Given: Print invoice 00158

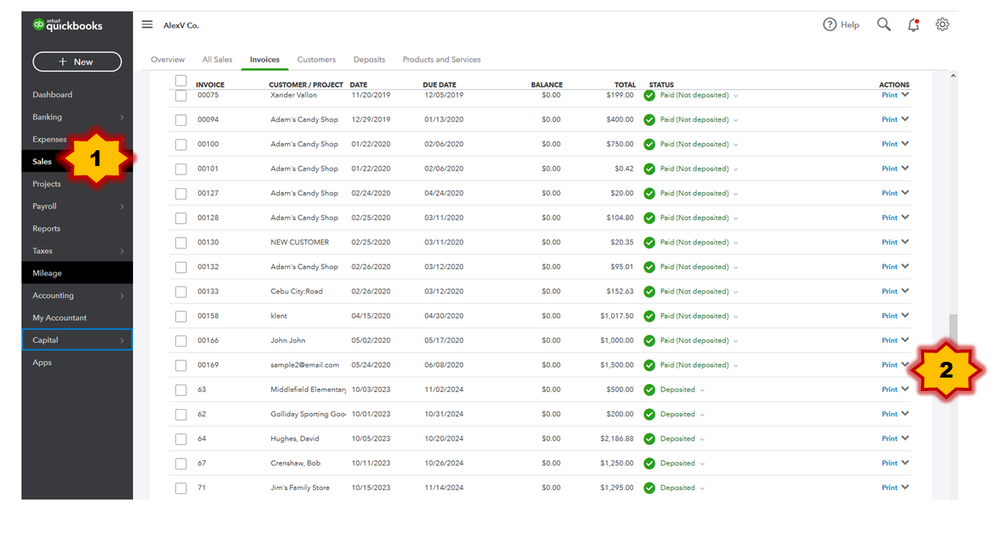Looking at the screenshot, I should click(889, 316).
